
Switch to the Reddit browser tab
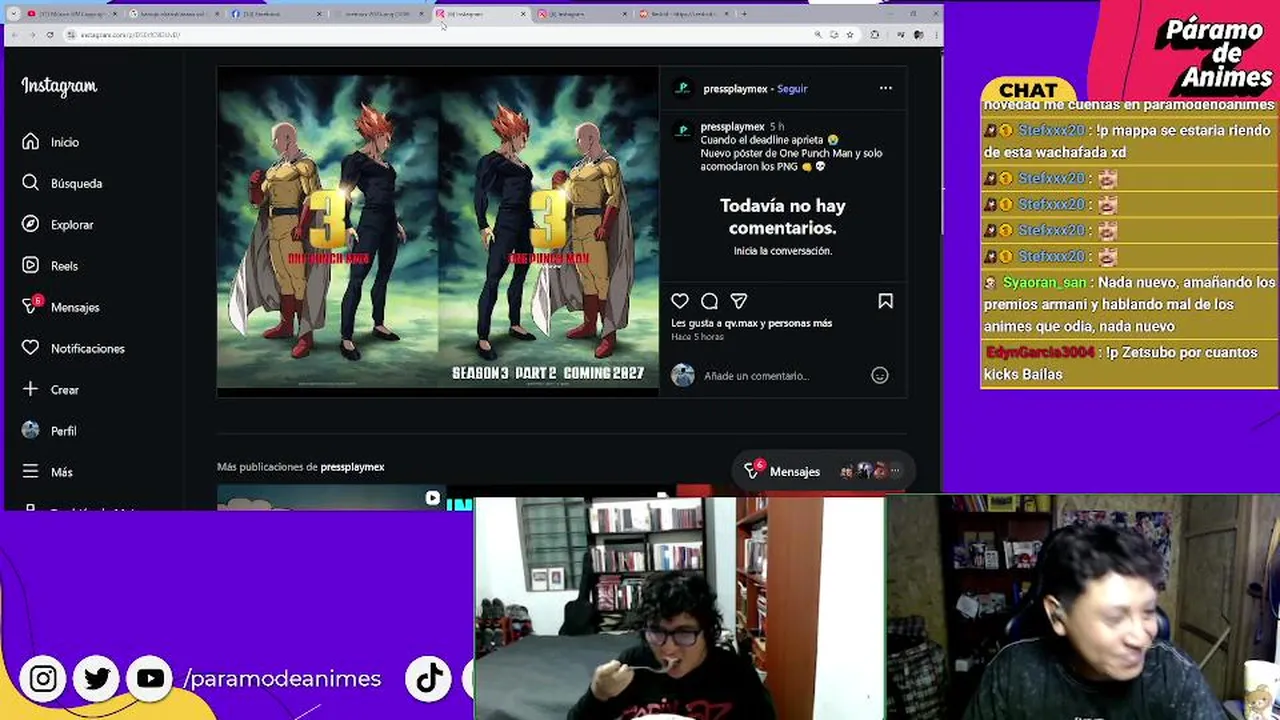tap(683, 14)
